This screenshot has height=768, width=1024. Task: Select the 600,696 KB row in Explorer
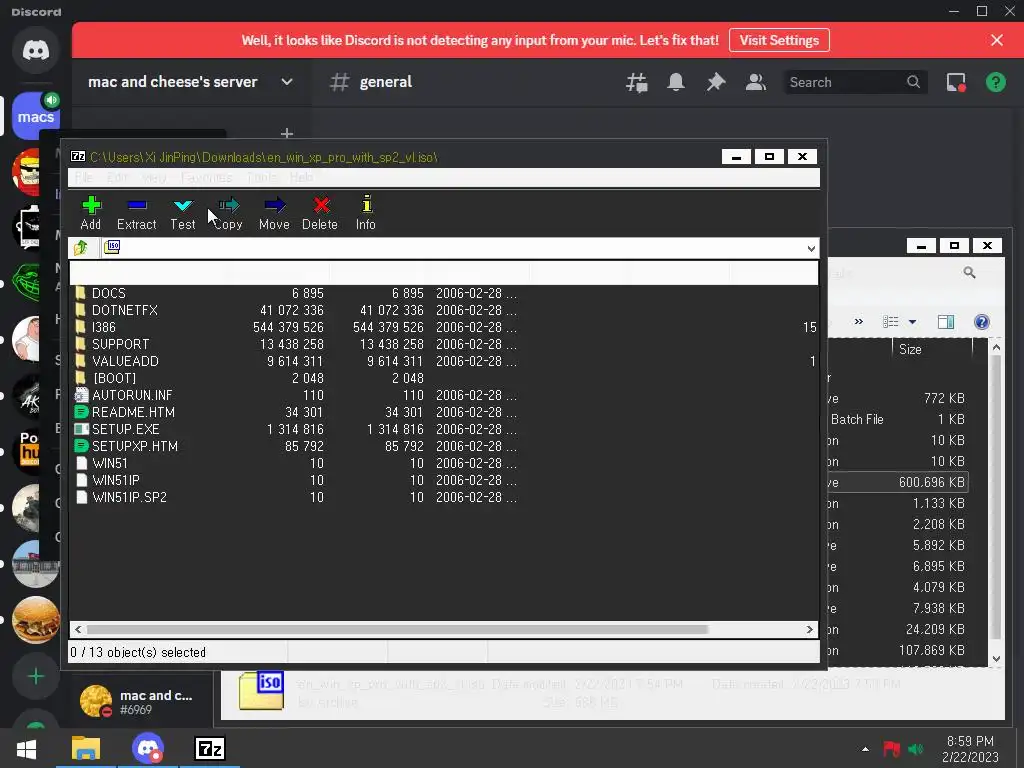899,483
